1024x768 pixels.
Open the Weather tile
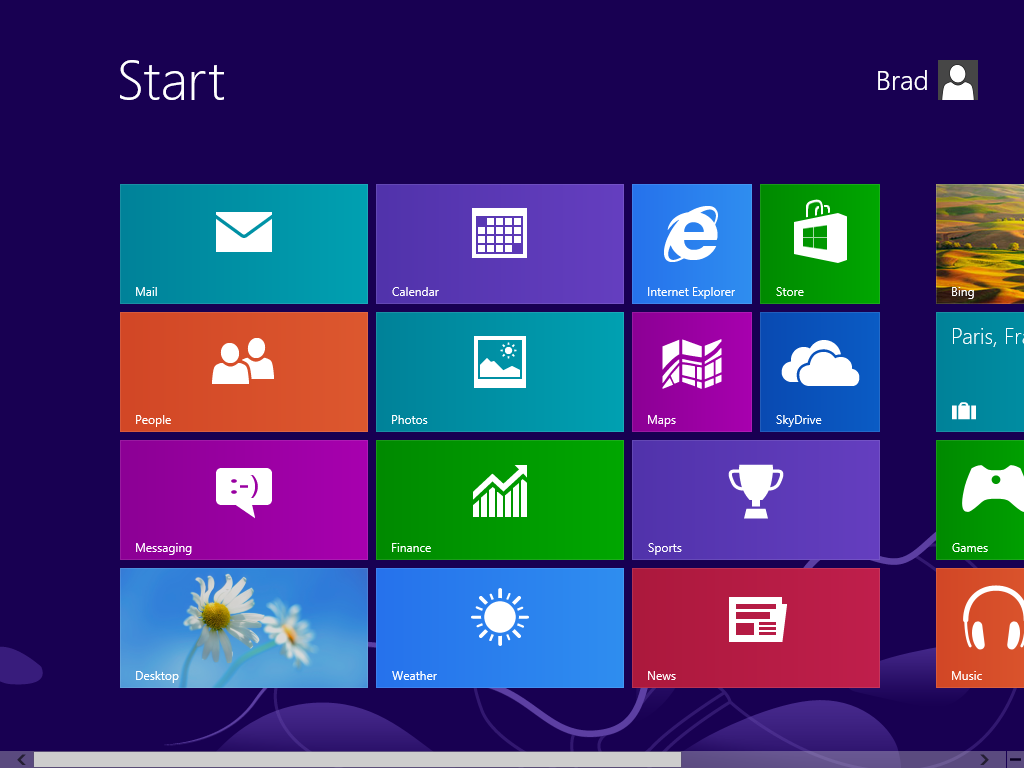pos(500,628)
